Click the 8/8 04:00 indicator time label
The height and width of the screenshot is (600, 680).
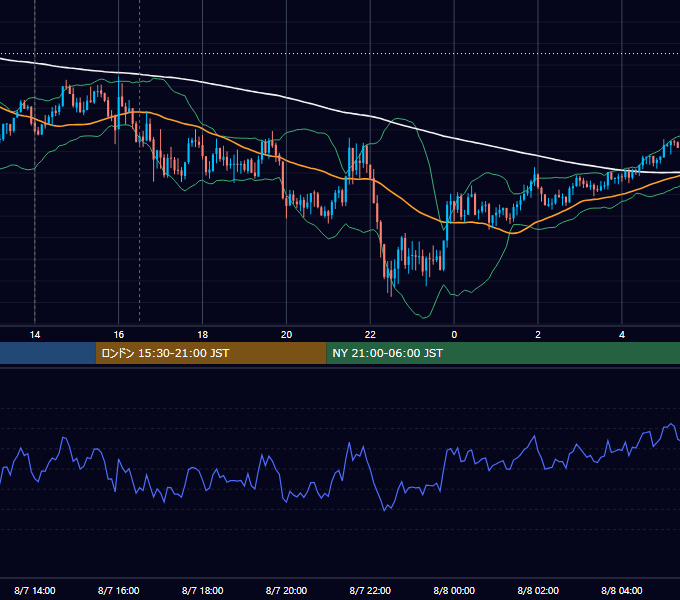point(622,590)
